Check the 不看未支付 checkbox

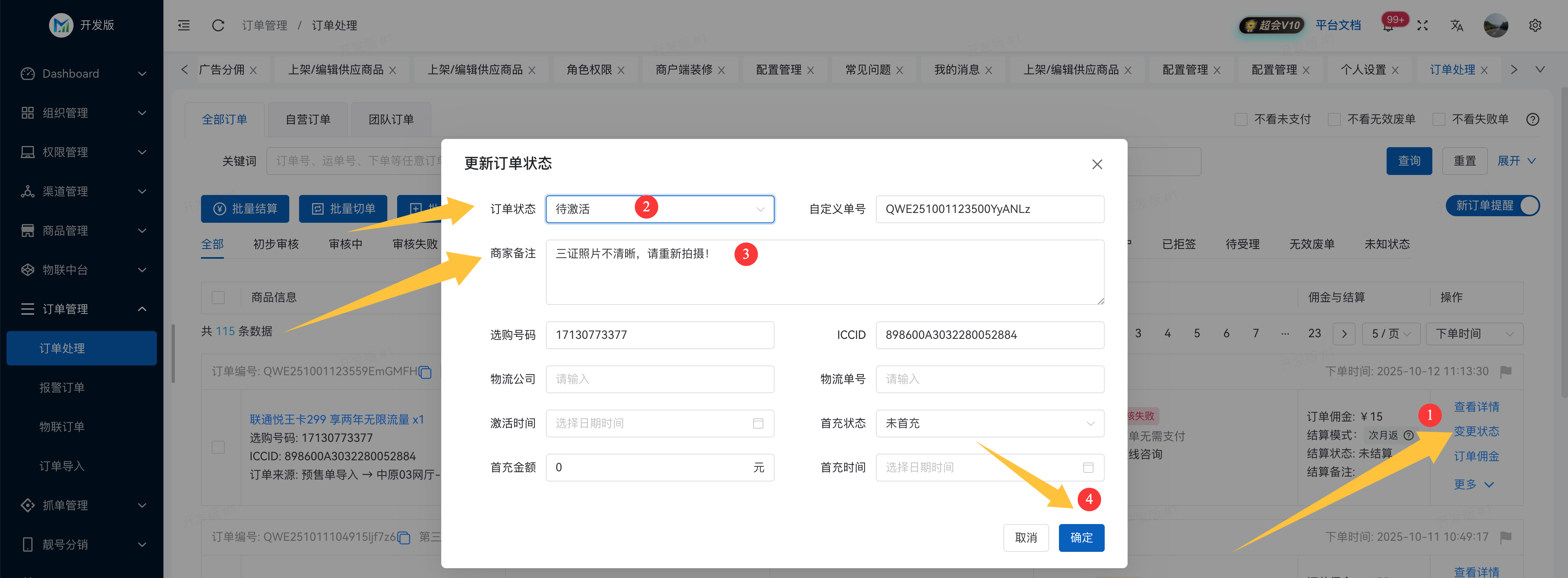click(1240, 119)
